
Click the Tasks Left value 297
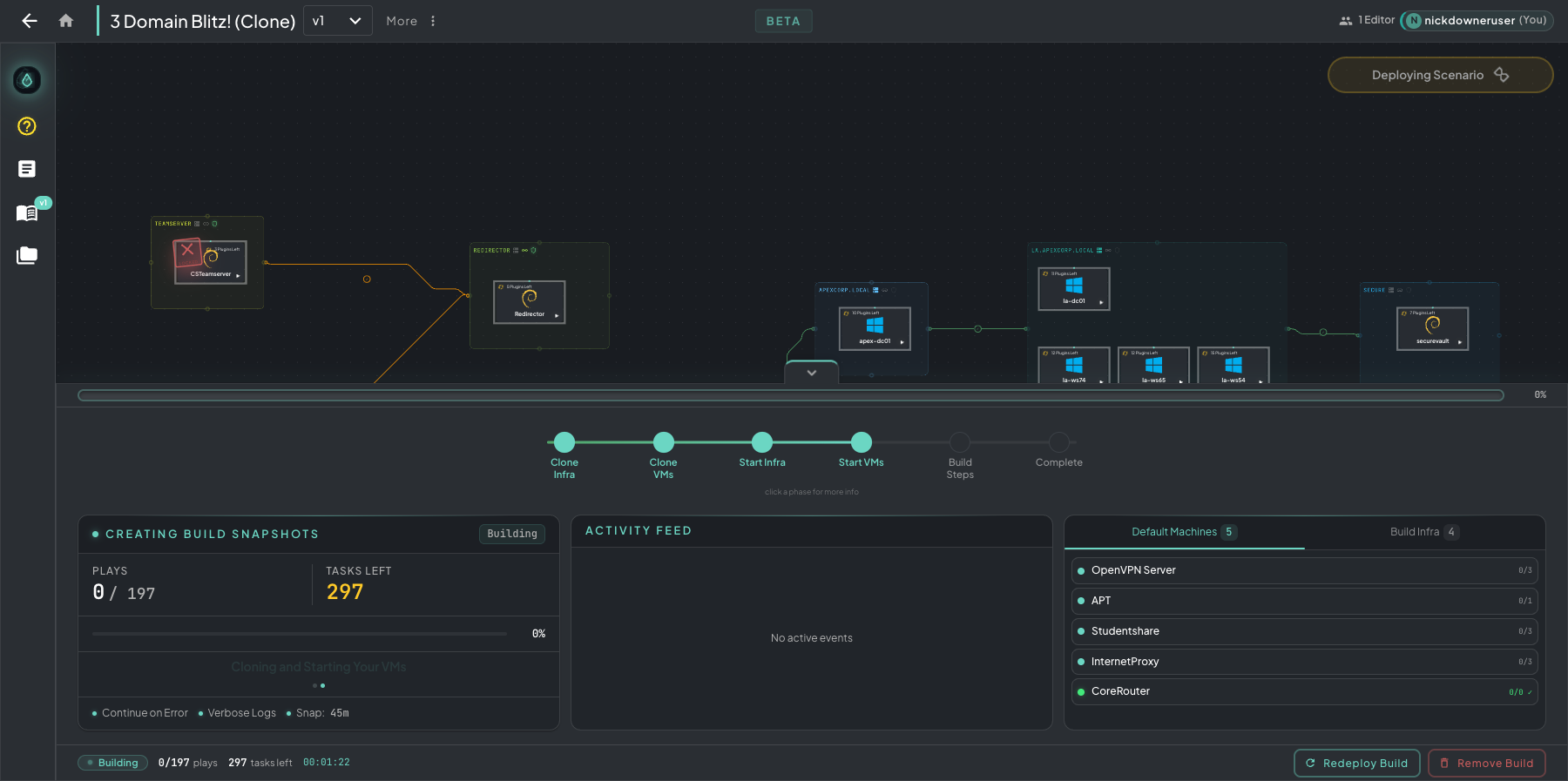point(345,592)
